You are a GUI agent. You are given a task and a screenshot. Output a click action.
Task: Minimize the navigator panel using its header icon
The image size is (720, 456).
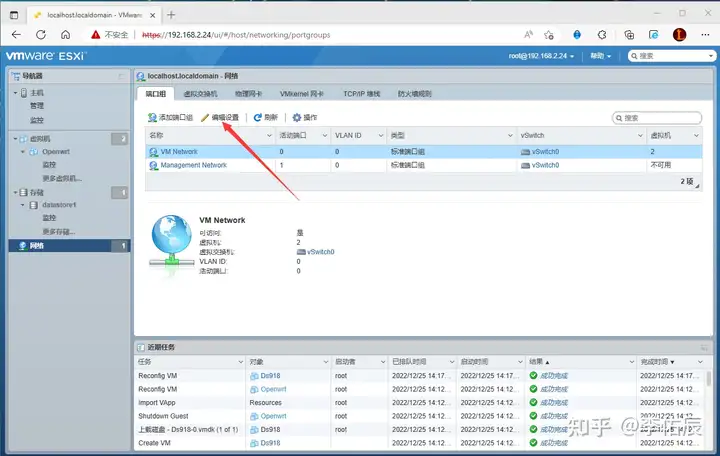pos(121,76)
